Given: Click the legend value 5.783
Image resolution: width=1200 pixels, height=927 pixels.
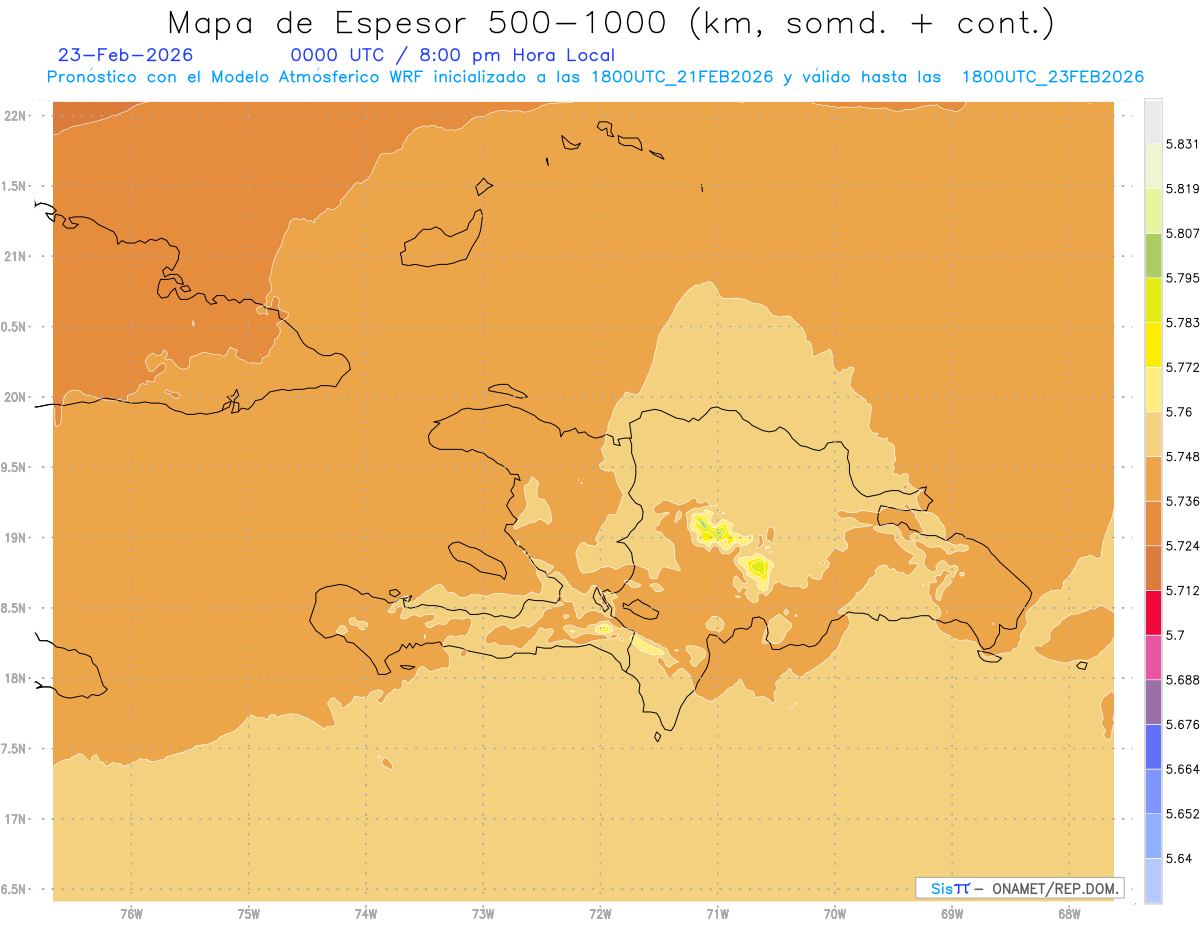Looking at the screenshot, I should click(x=1182, y=323).
